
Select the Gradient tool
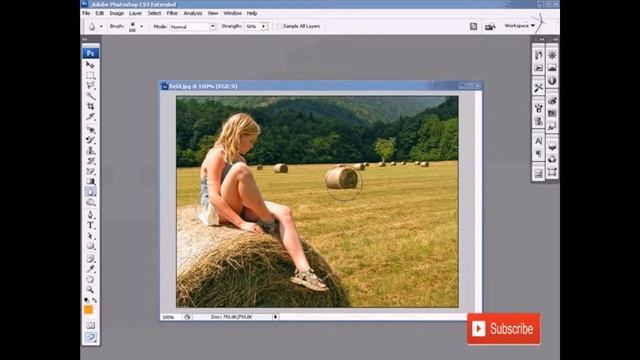tap(90, 181)
